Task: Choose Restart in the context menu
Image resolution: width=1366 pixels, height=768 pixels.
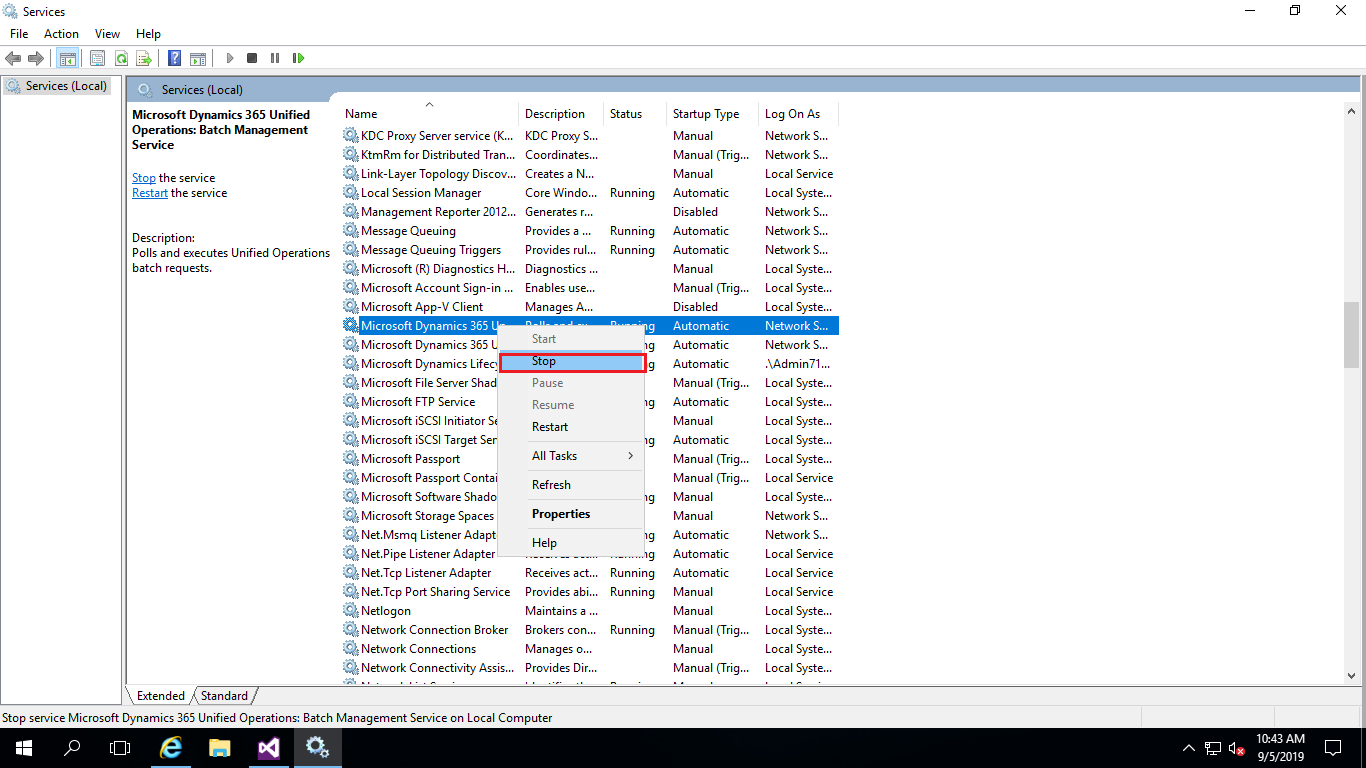Action: tap(571, 427)
